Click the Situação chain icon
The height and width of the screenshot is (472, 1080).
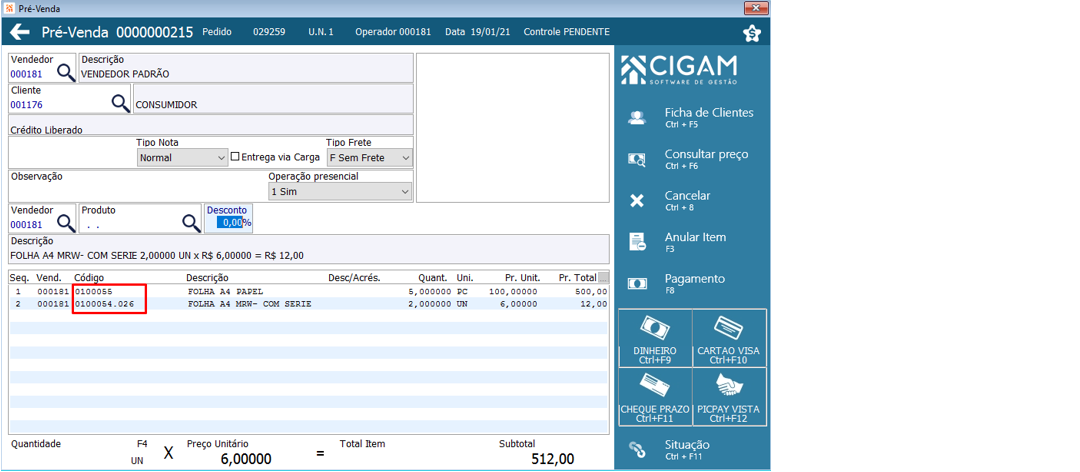[637, 450]
